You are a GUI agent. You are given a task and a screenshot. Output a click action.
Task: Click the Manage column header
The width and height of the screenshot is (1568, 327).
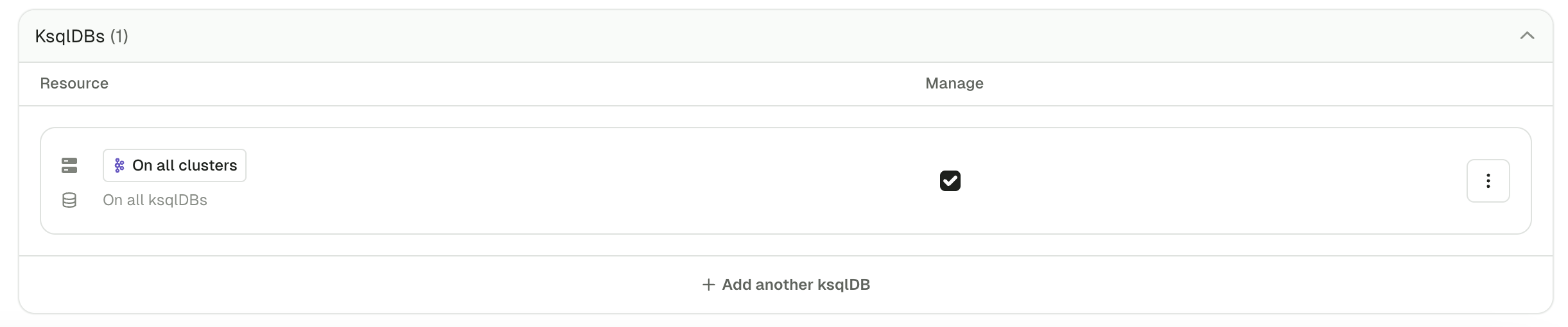coord(954,83)
